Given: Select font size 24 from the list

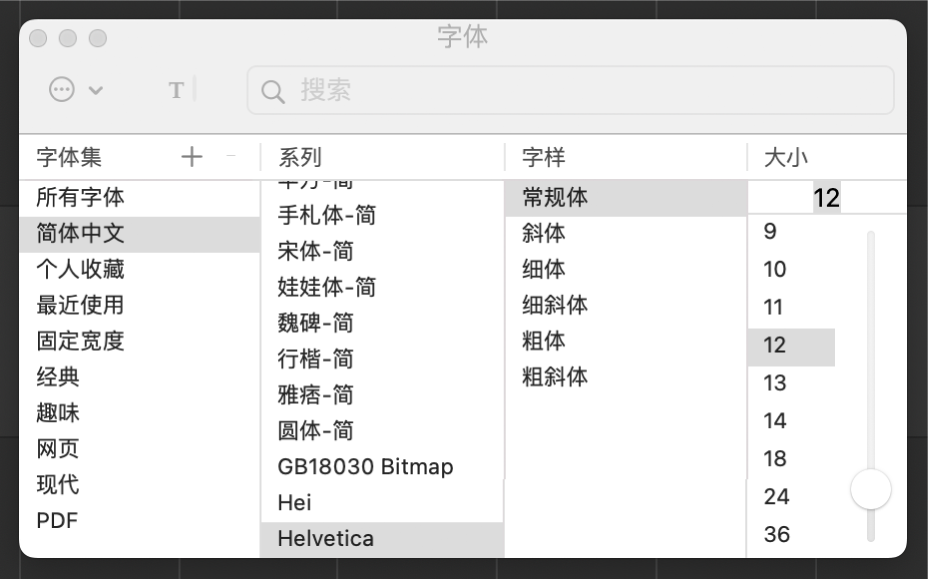Looking at the screenshot, I should tap(777, 496).
